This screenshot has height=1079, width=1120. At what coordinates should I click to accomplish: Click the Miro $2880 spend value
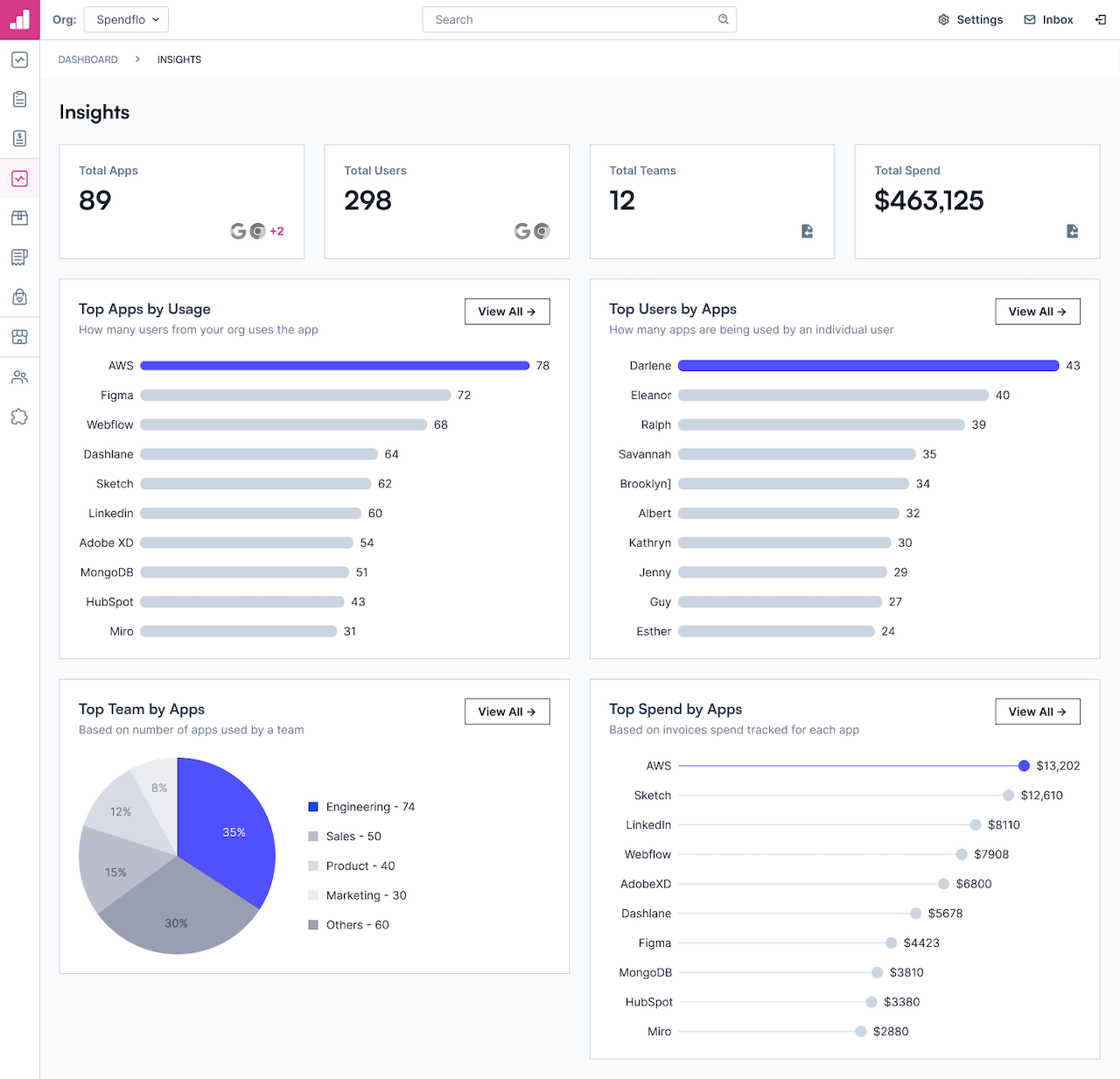[x=891, y=1032]
